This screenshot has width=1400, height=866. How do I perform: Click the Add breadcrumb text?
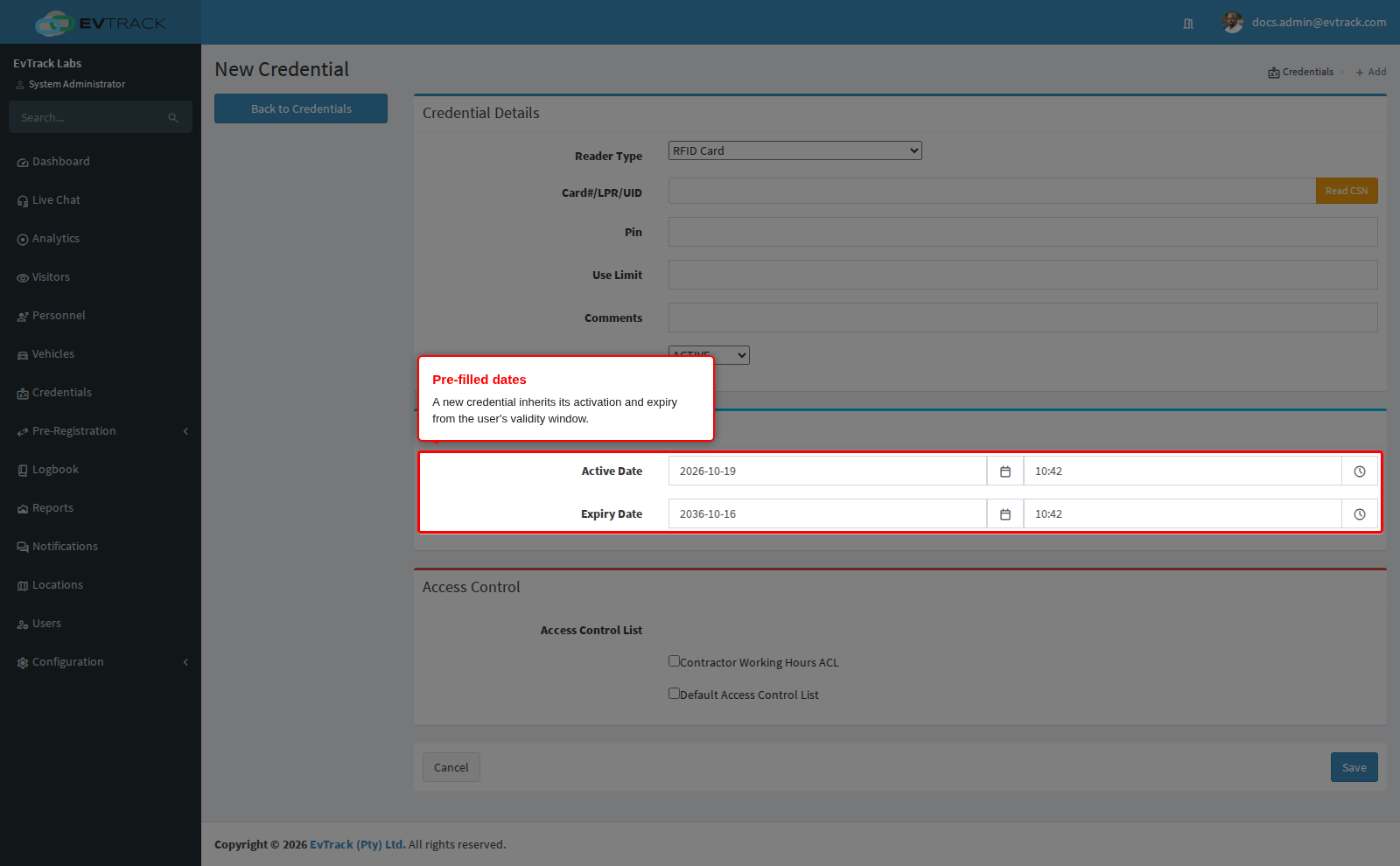coord(1376,72)
